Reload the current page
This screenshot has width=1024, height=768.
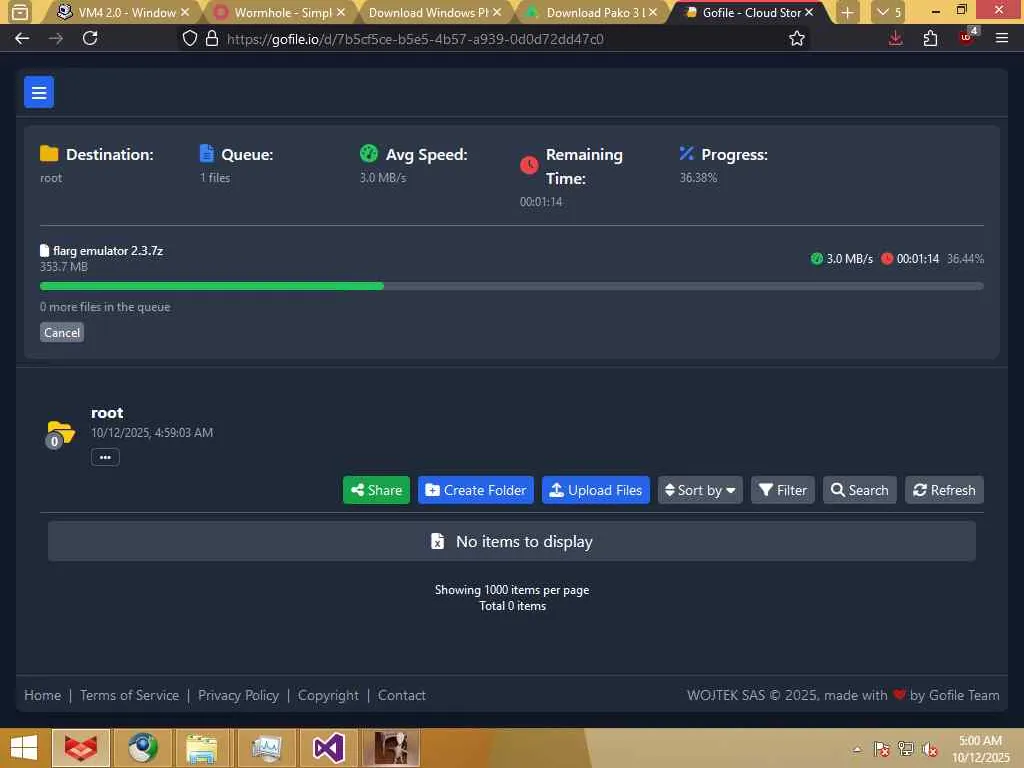point(90,39)
